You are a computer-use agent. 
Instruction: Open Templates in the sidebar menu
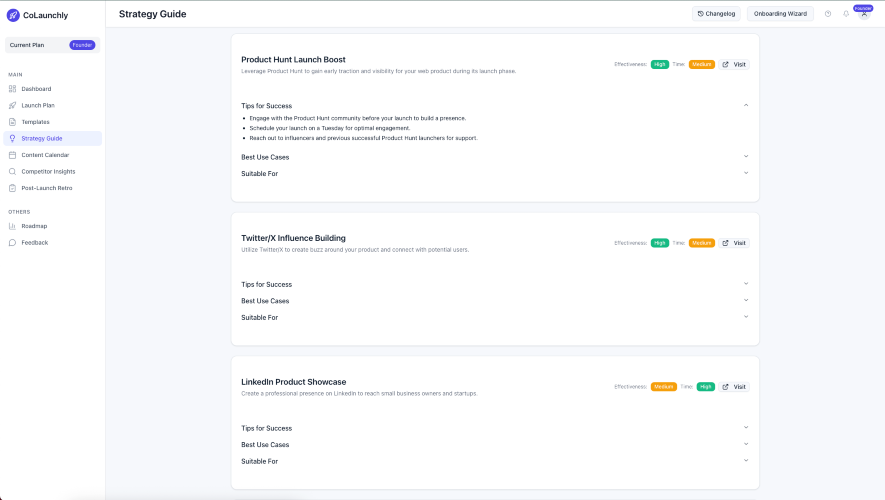click(35, 122)
